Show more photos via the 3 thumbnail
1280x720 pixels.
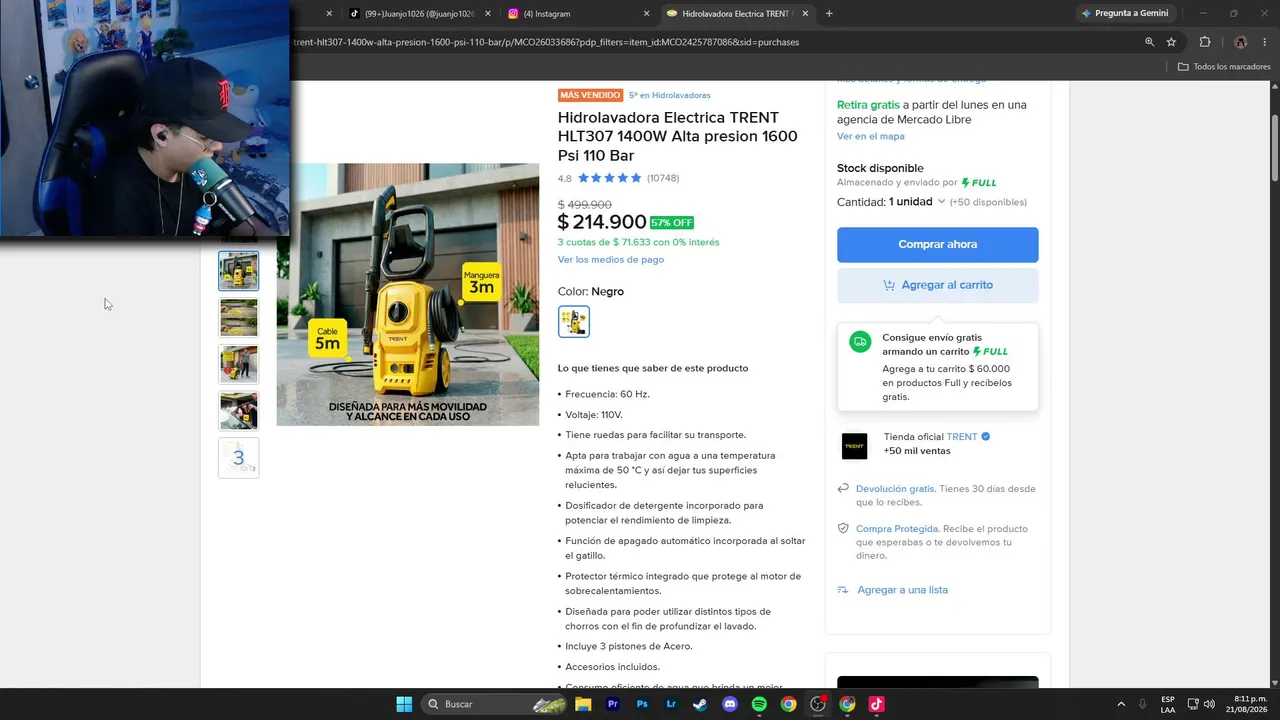coord(239,458)
